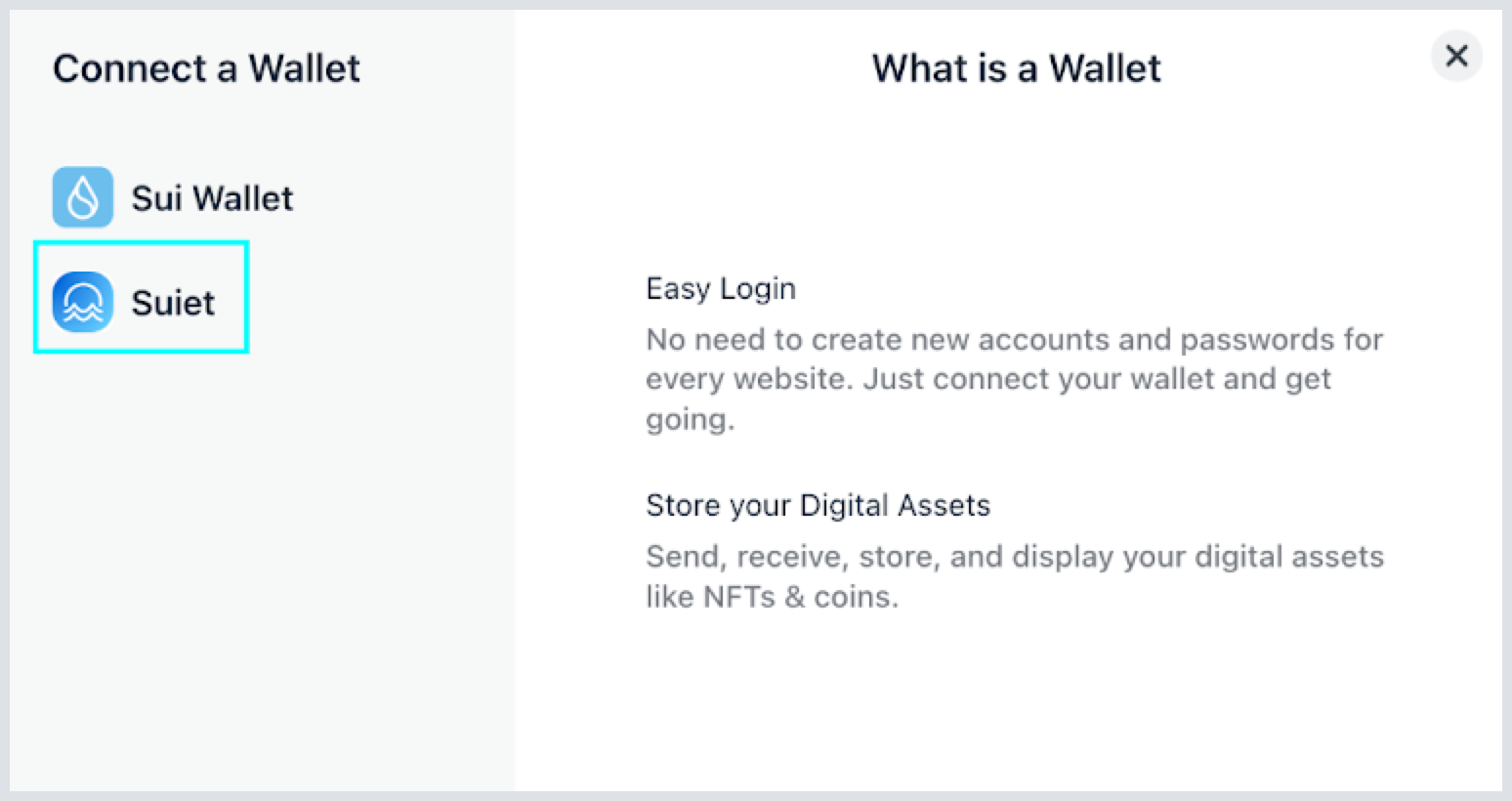
Task: Click the Sui Wallet droplet icon
Action: click(x=83, y=197)
